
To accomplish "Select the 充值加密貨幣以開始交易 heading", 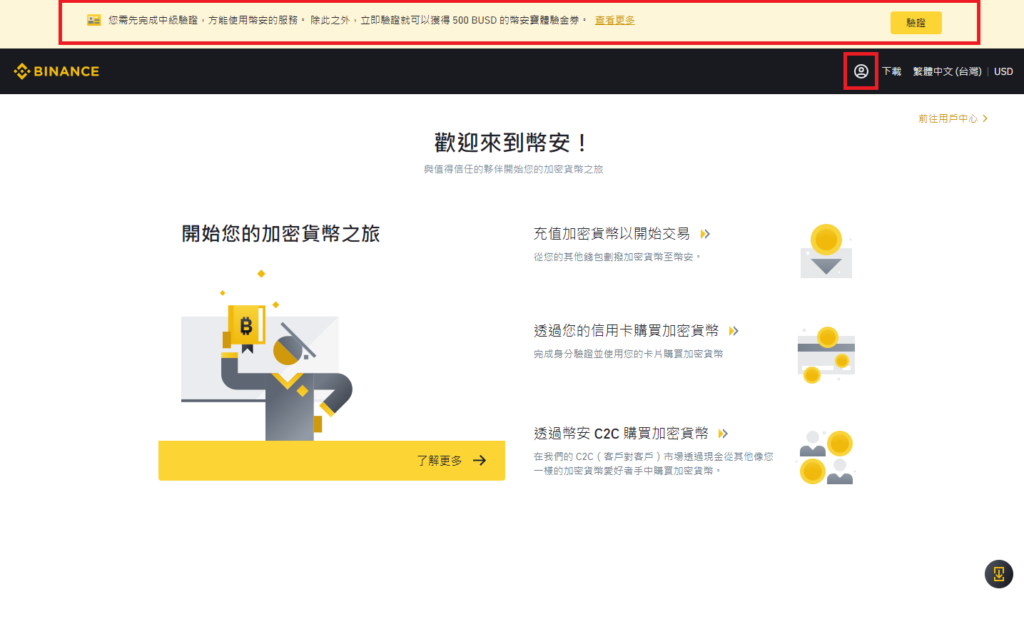I will 612,234.
